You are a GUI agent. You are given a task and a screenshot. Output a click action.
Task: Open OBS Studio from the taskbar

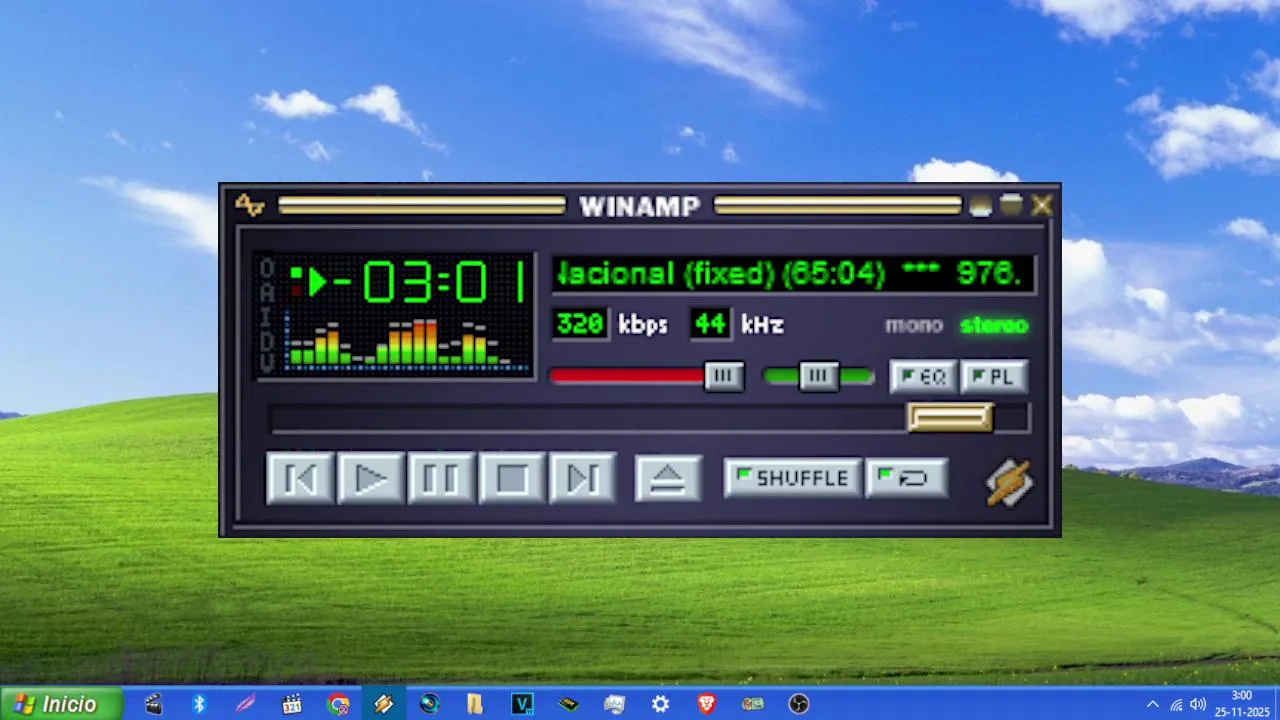(798, 704)
